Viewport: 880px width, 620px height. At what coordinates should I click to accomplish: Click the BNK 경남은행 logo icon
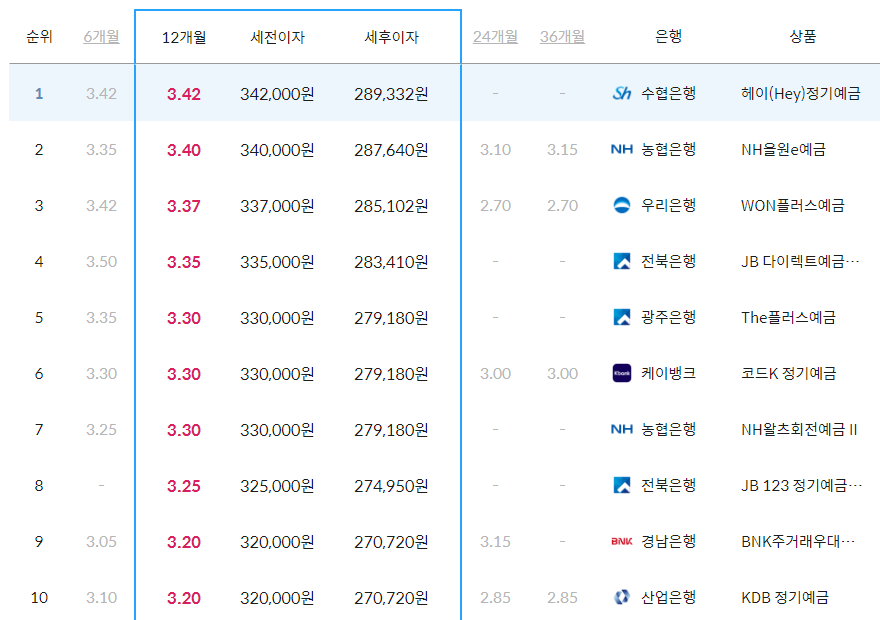pyautogui.click(x=622, y=541)
